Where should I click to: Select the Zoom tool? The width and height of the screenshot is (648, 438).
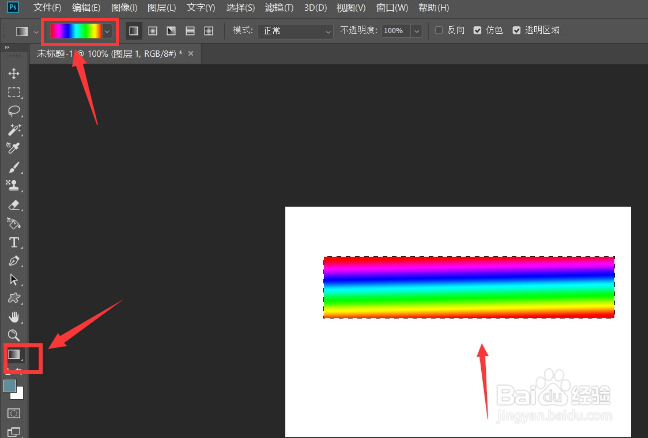[14, 335]
